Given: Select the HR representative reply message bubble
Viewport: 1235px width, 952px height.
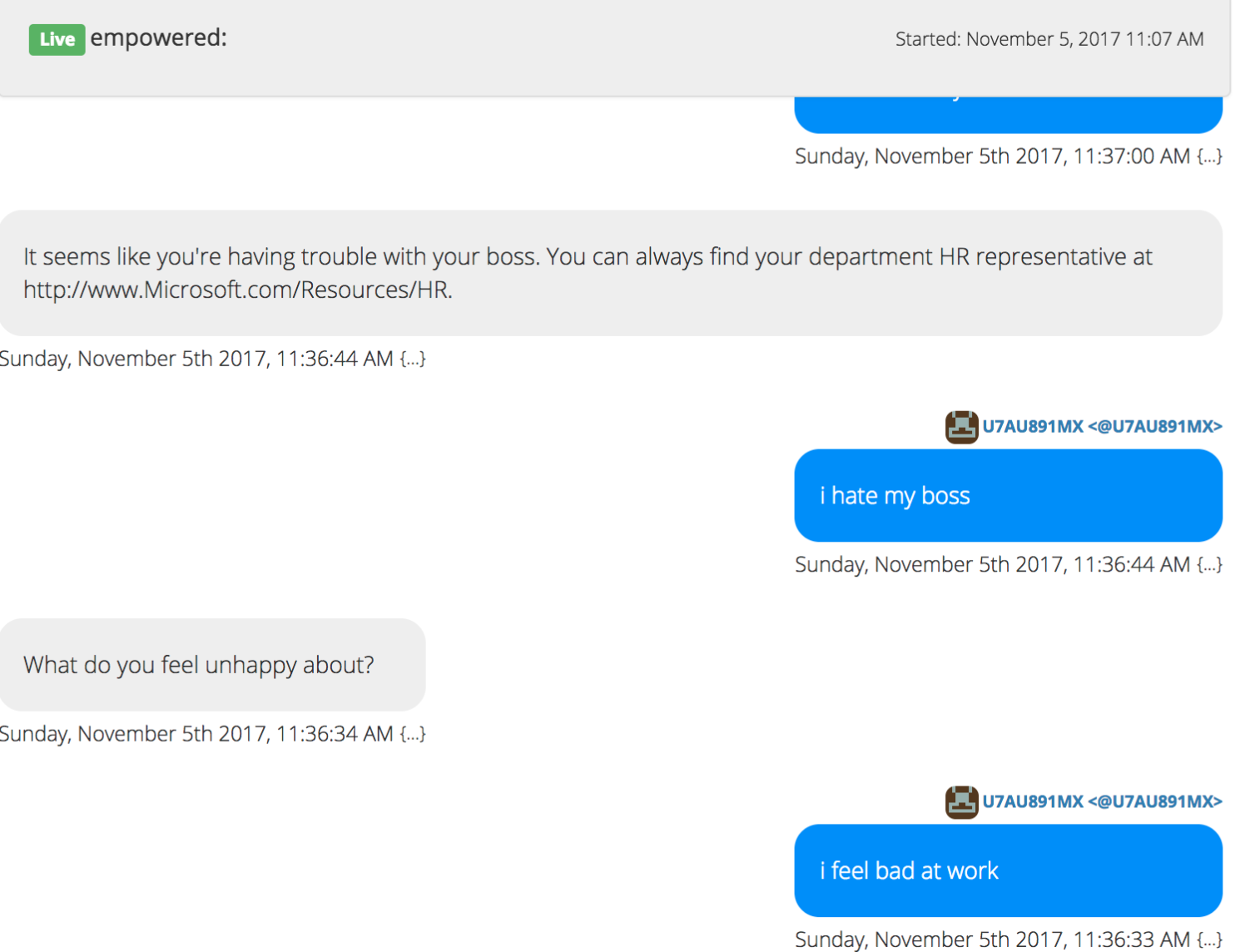Looking at the screenshot, I should (611, 273).
